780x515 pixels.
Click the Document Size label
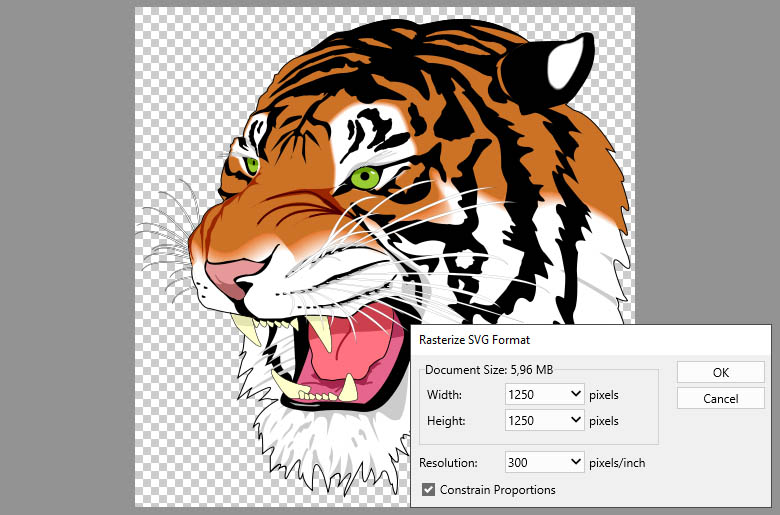click(466, 370)
